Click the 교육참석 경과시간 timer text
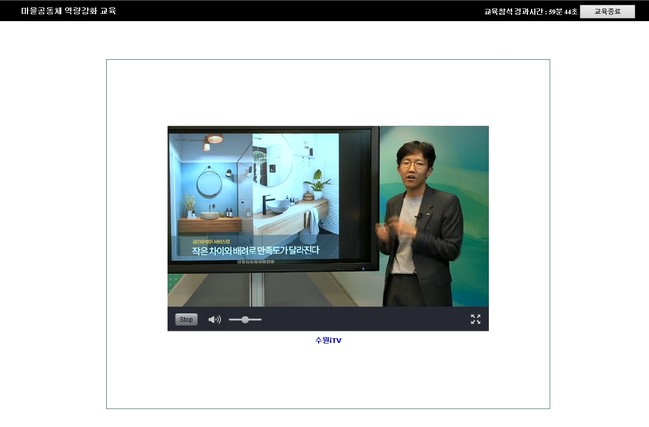649x427 pixels. 531,12
